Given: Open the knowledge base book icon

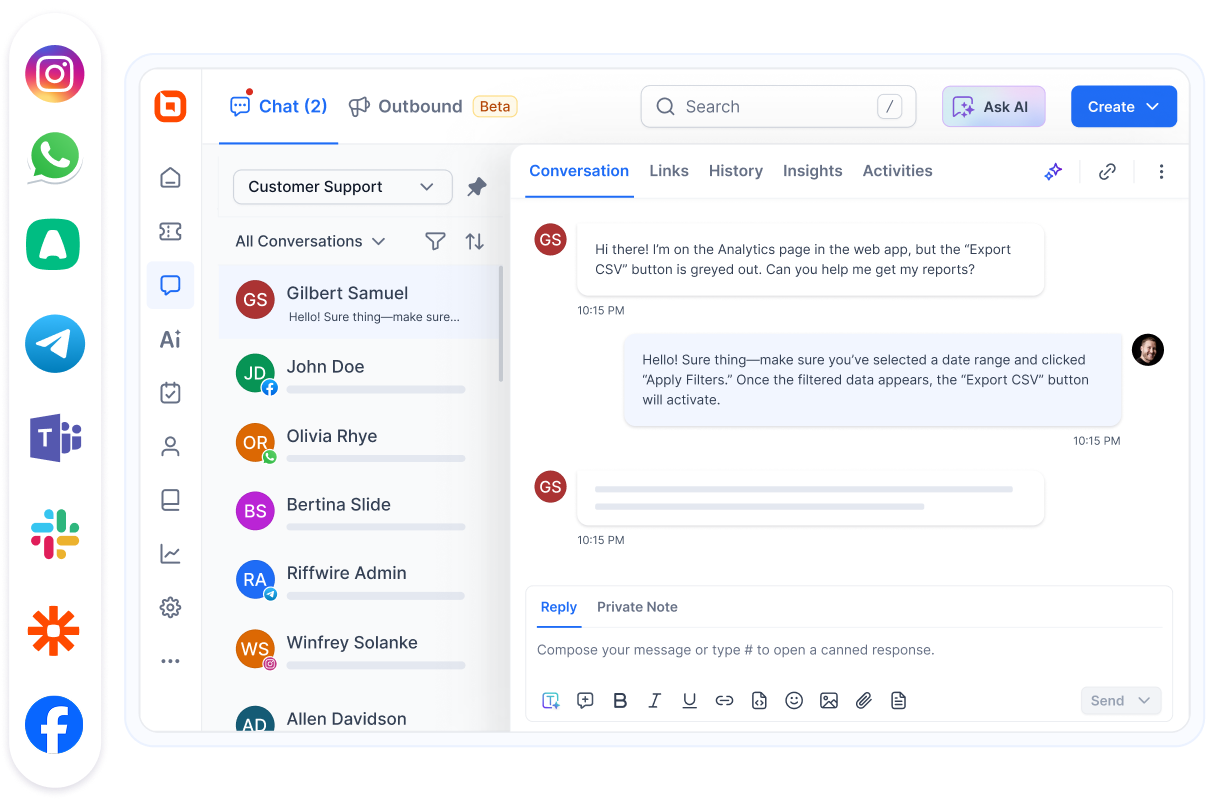Looking at the screenshot, I should [170, 500].
